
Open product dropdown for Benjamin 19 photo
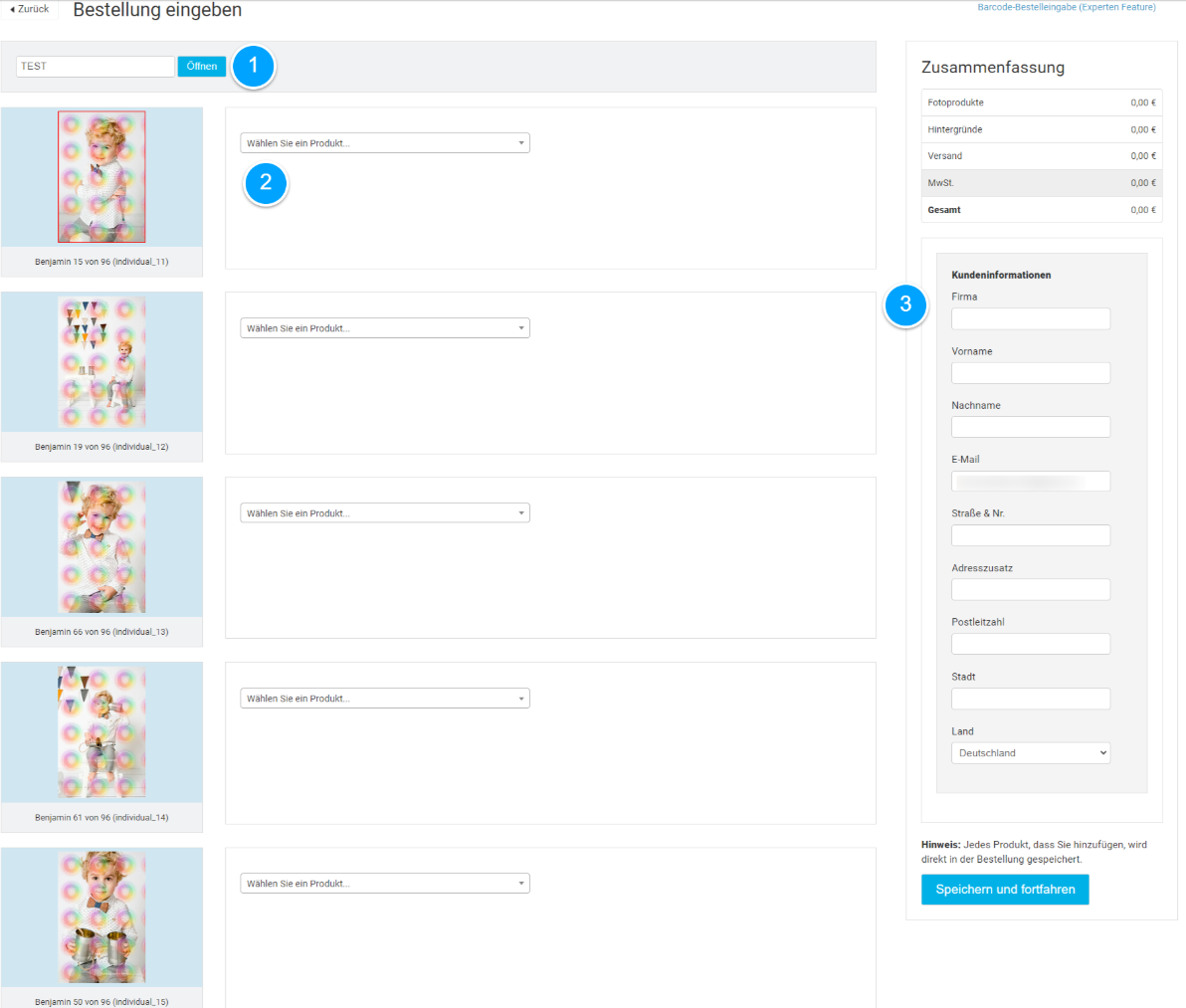pyautogui.click(x=385, y=328)
